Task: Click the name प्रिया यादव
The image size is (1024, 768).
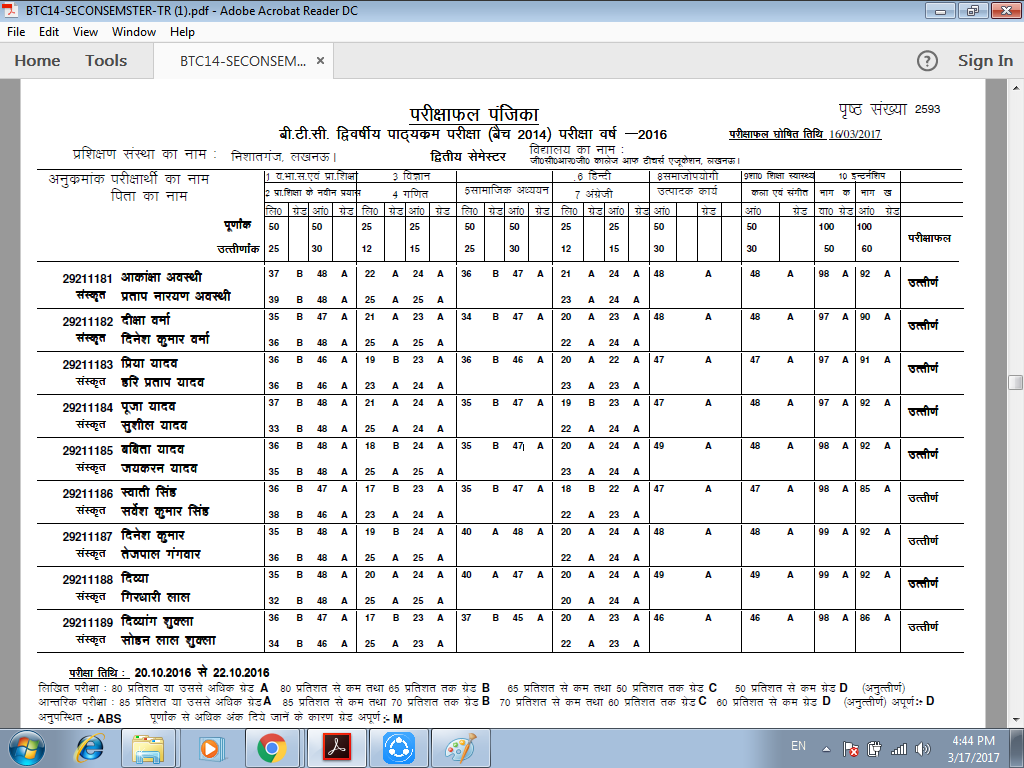Action: coord(150,363)
